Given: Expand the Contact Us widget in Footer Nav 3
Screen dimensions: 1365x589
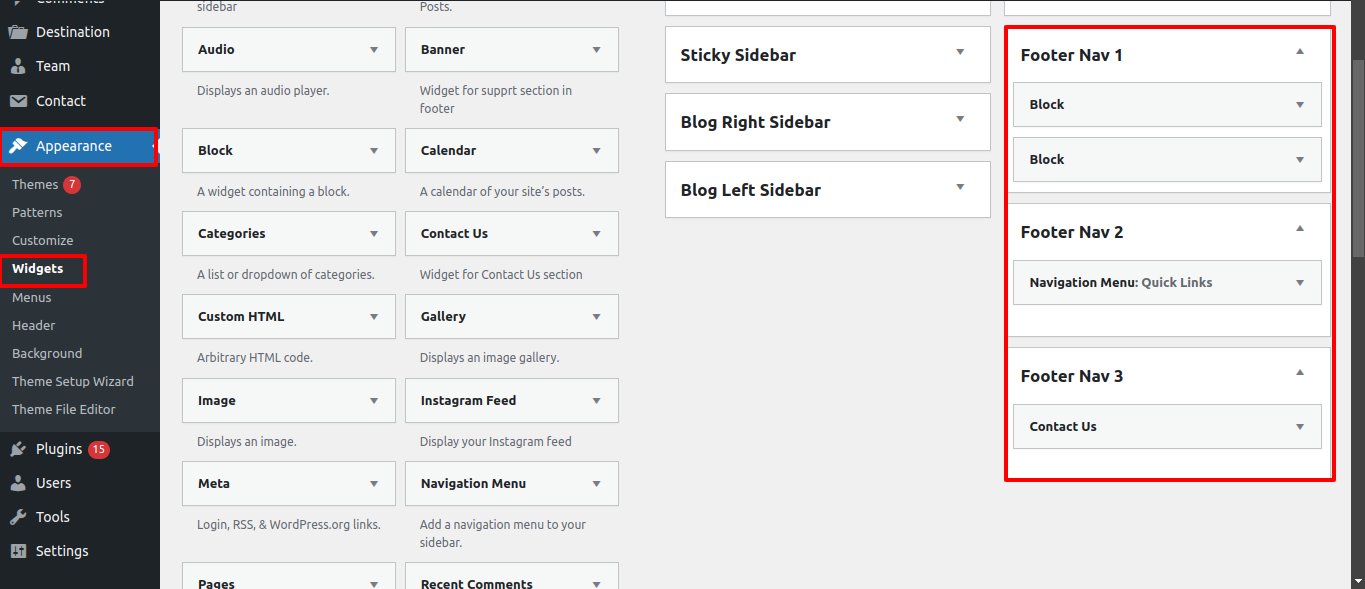Looking at the screenshot, I should [1167, 427].
